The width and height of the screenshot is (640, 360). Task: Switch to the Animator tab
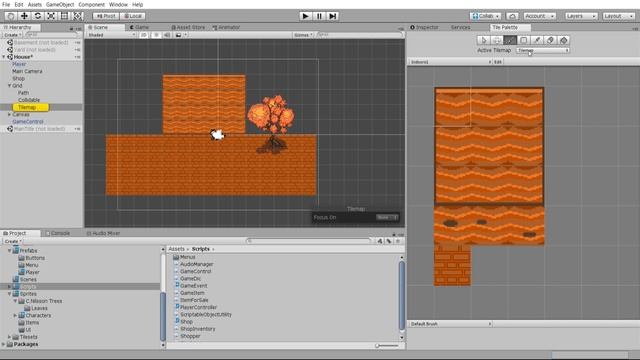pos(227,27)
